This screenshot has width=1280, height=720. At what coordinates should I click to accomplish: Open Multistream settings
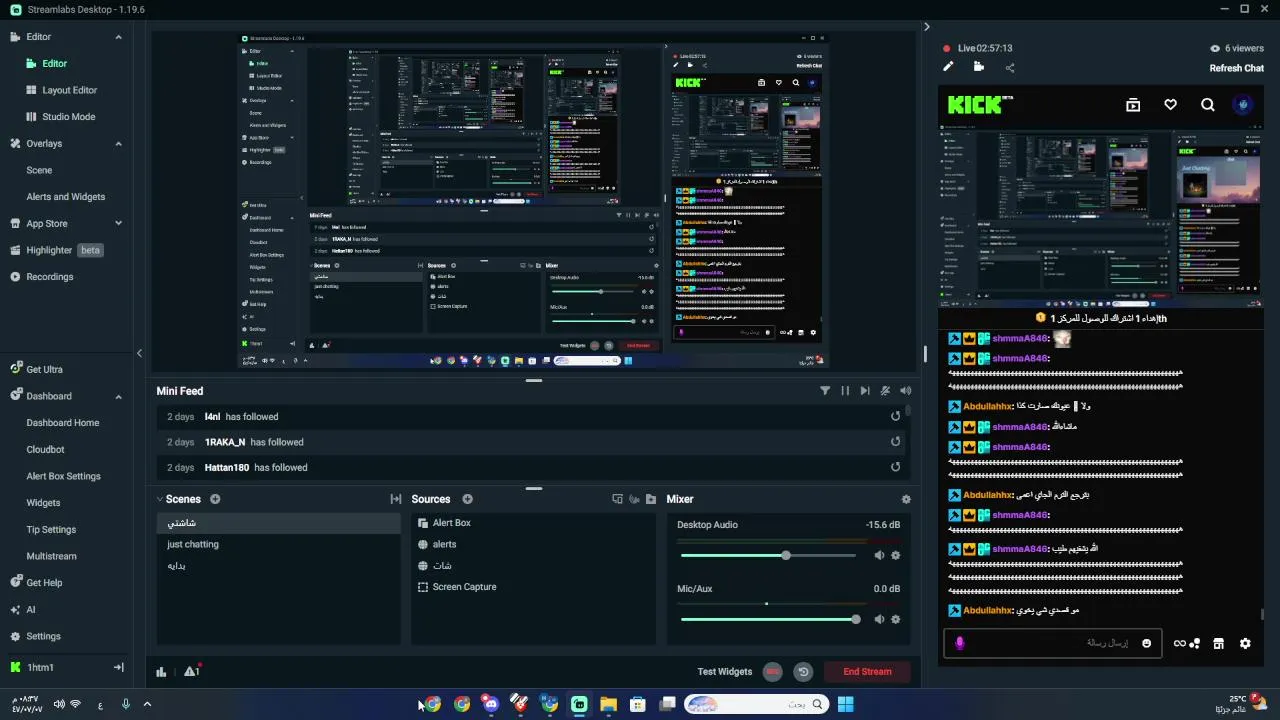51,556
